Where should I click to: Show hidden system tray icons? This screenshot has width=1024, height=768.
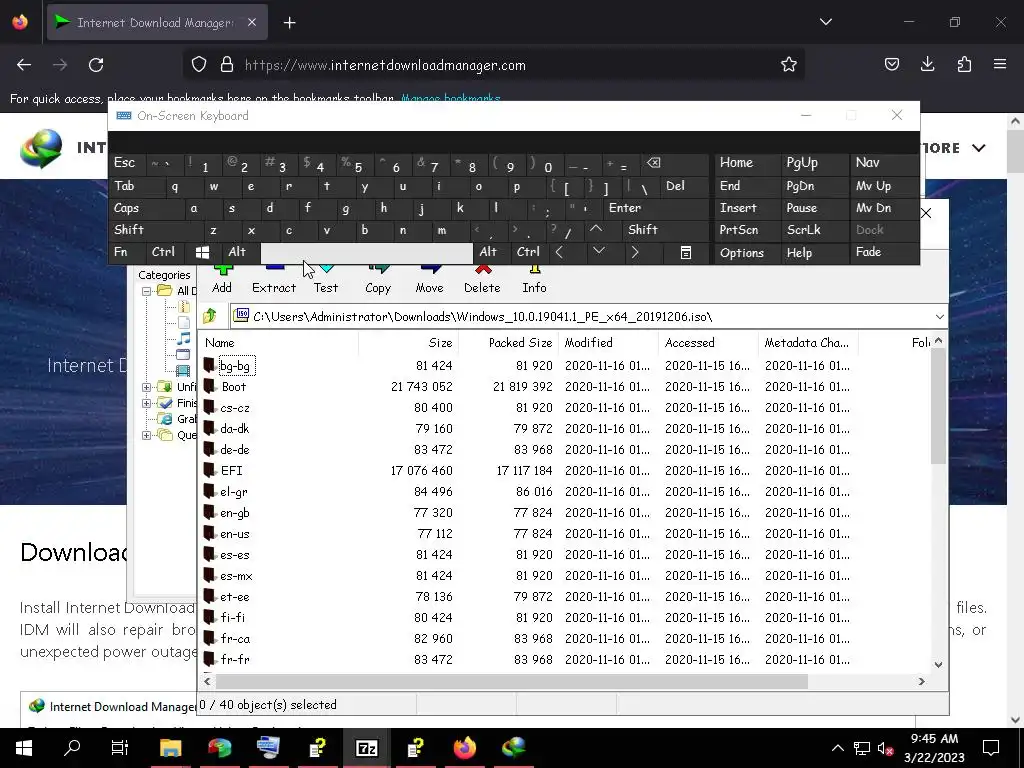[x=838, y=748]
